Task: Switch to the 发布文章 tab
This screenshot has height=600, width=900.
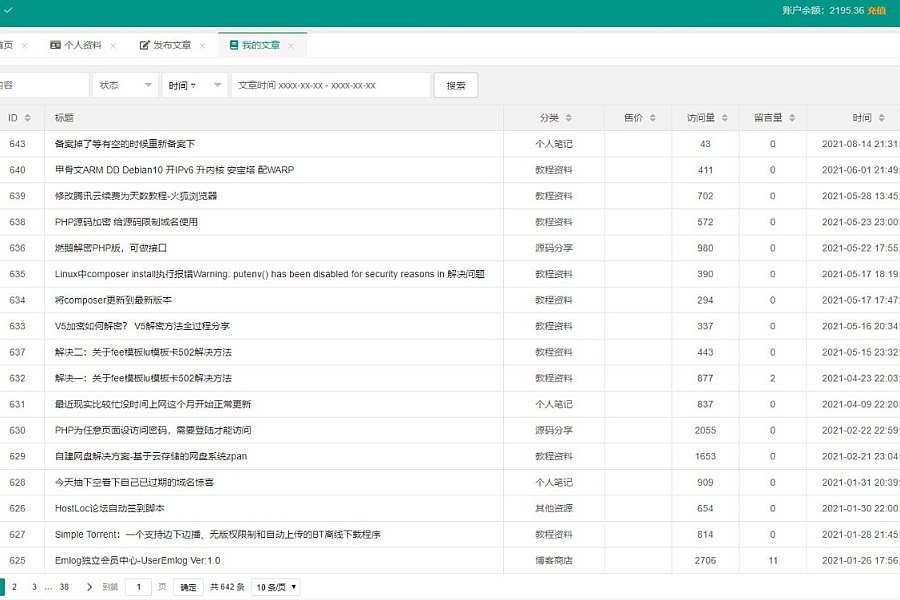Action: coord(172,45)
